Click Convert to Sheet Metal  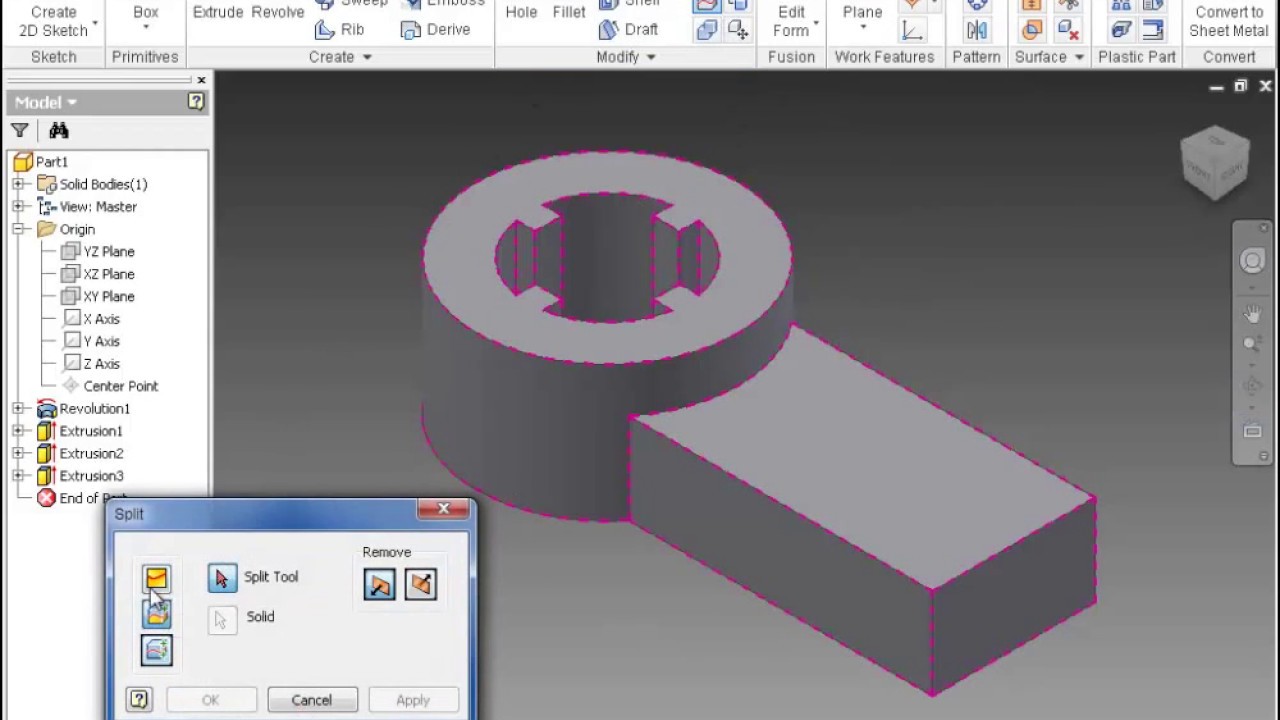coord(1228,21)
